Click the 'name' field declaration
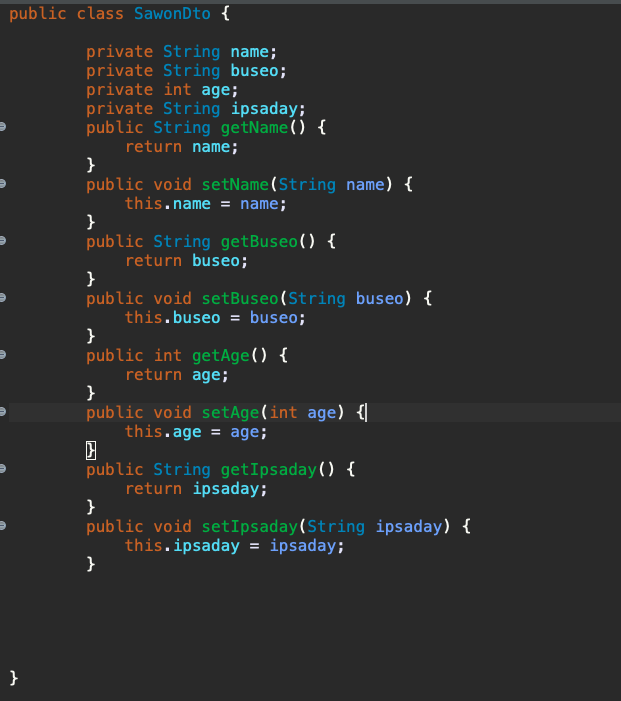The height and width of the screenshot is (701, 621). [249, 52]
